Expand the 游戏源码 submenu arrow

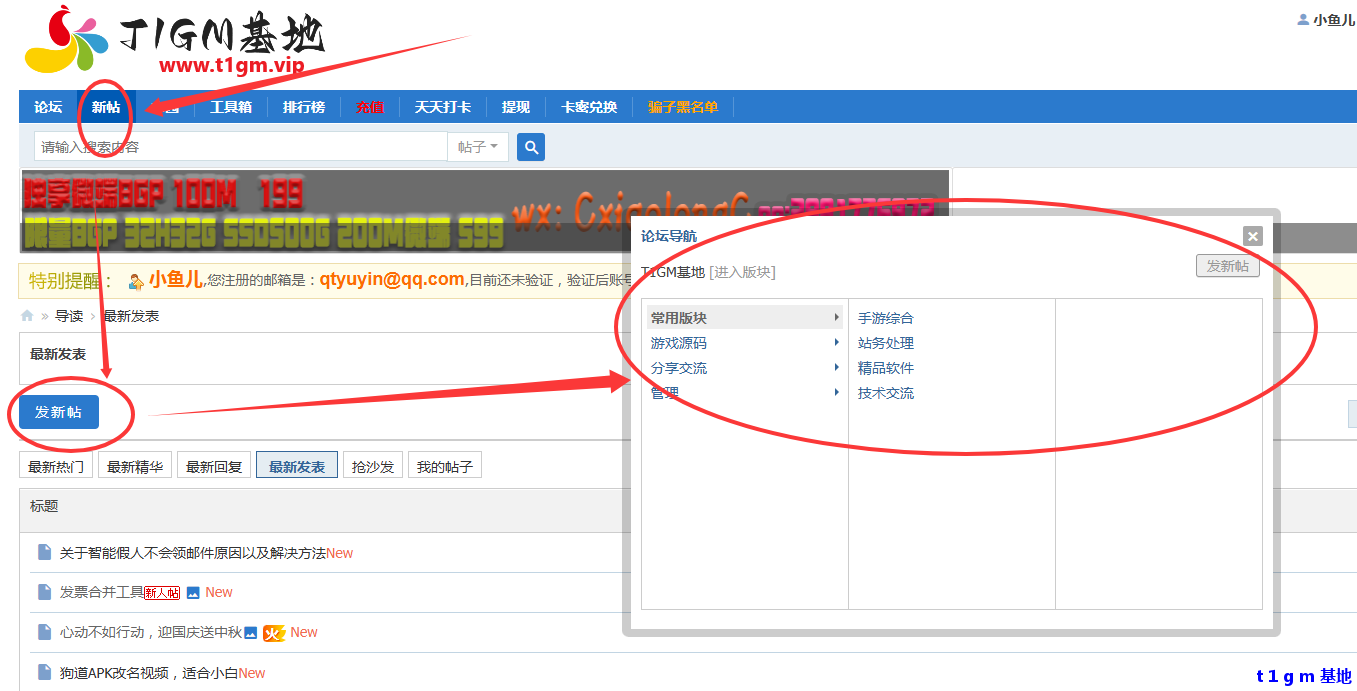(836, 341)
